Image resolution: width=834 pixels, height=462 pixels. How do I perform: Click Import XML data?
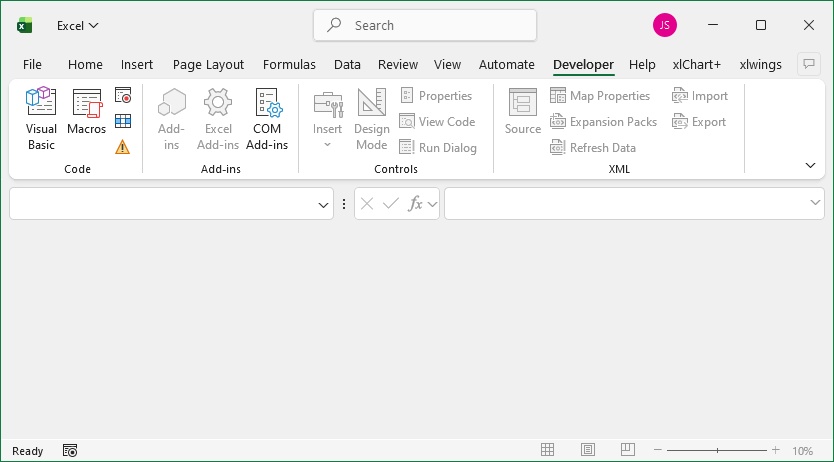point(700,96)
